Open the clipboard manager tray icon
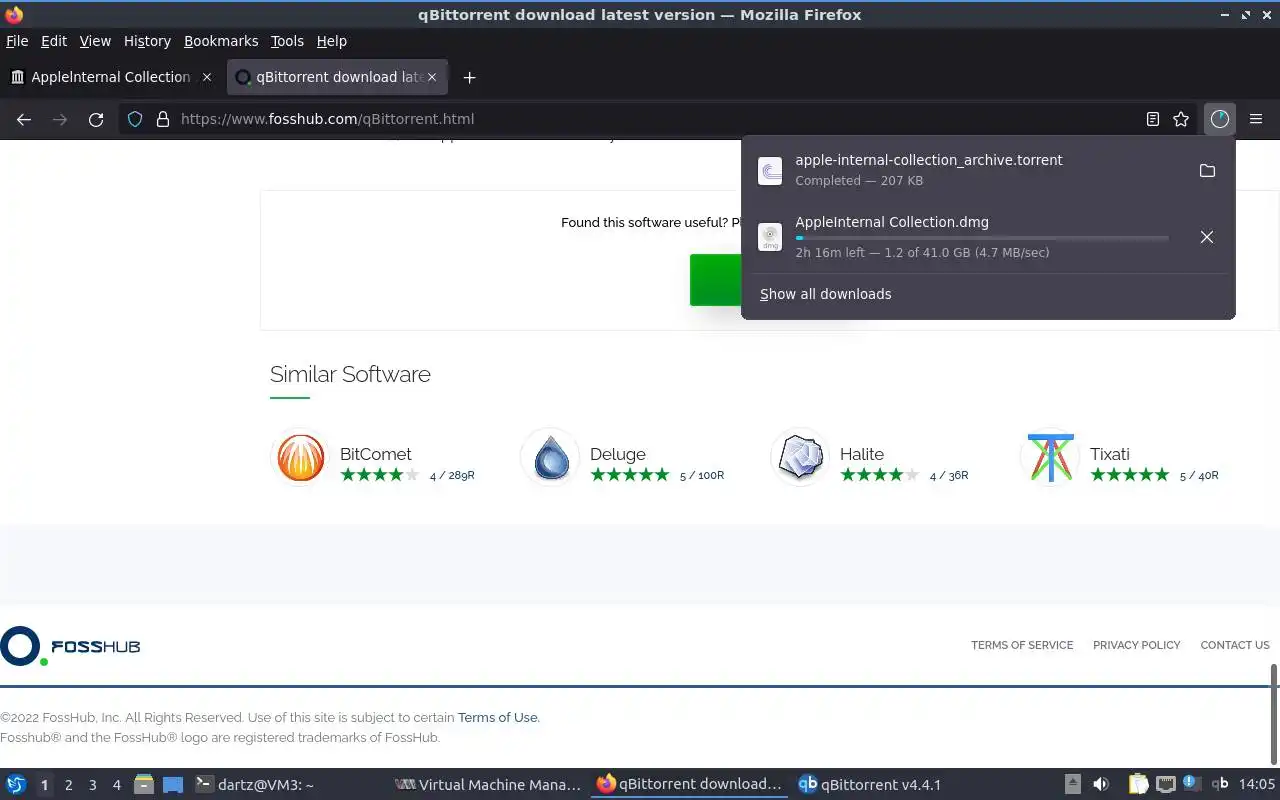The width and height of the screenshot is (1280, 800). click(1138, 785)
